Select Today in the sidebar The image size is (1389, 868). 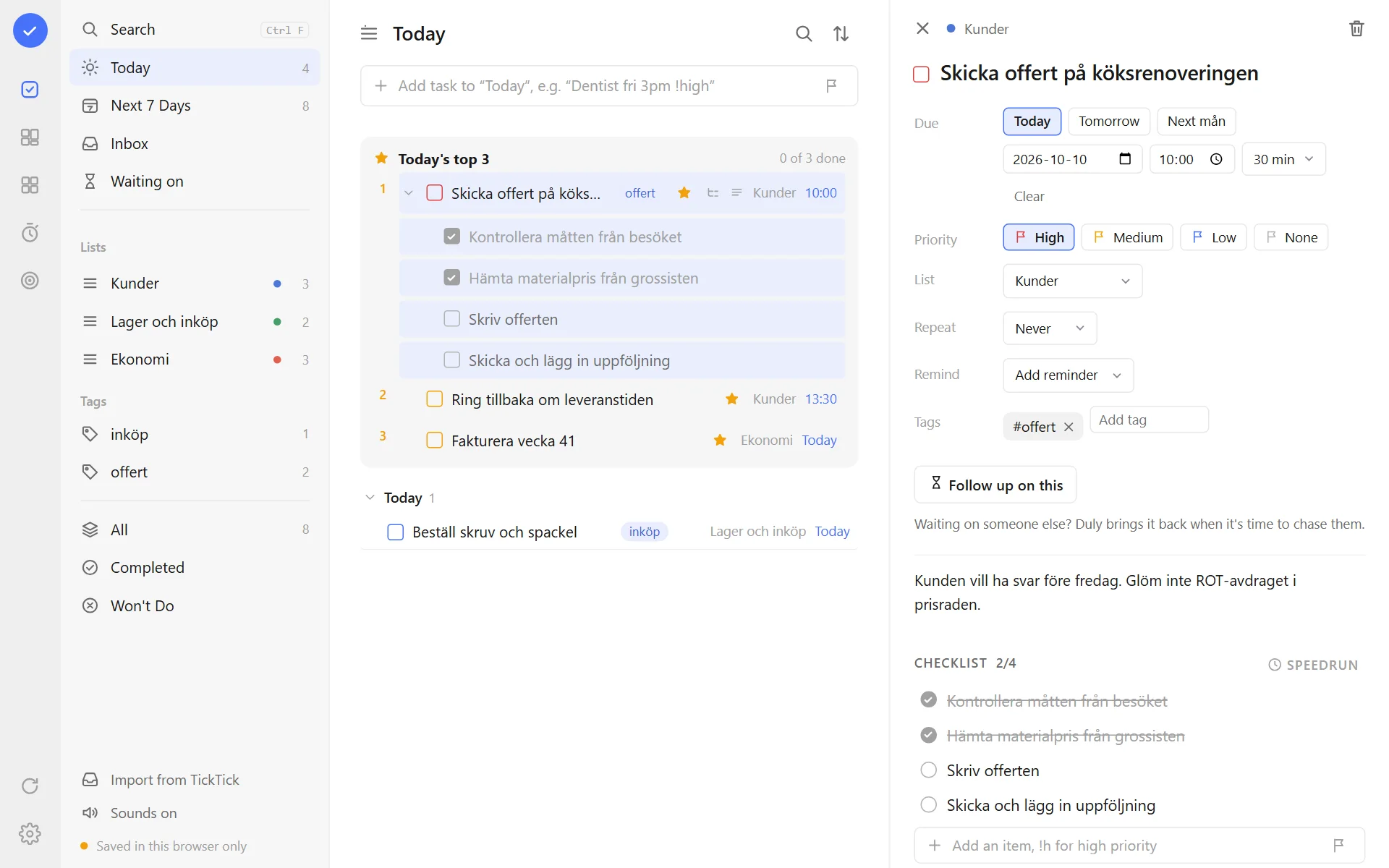[195, 68]
